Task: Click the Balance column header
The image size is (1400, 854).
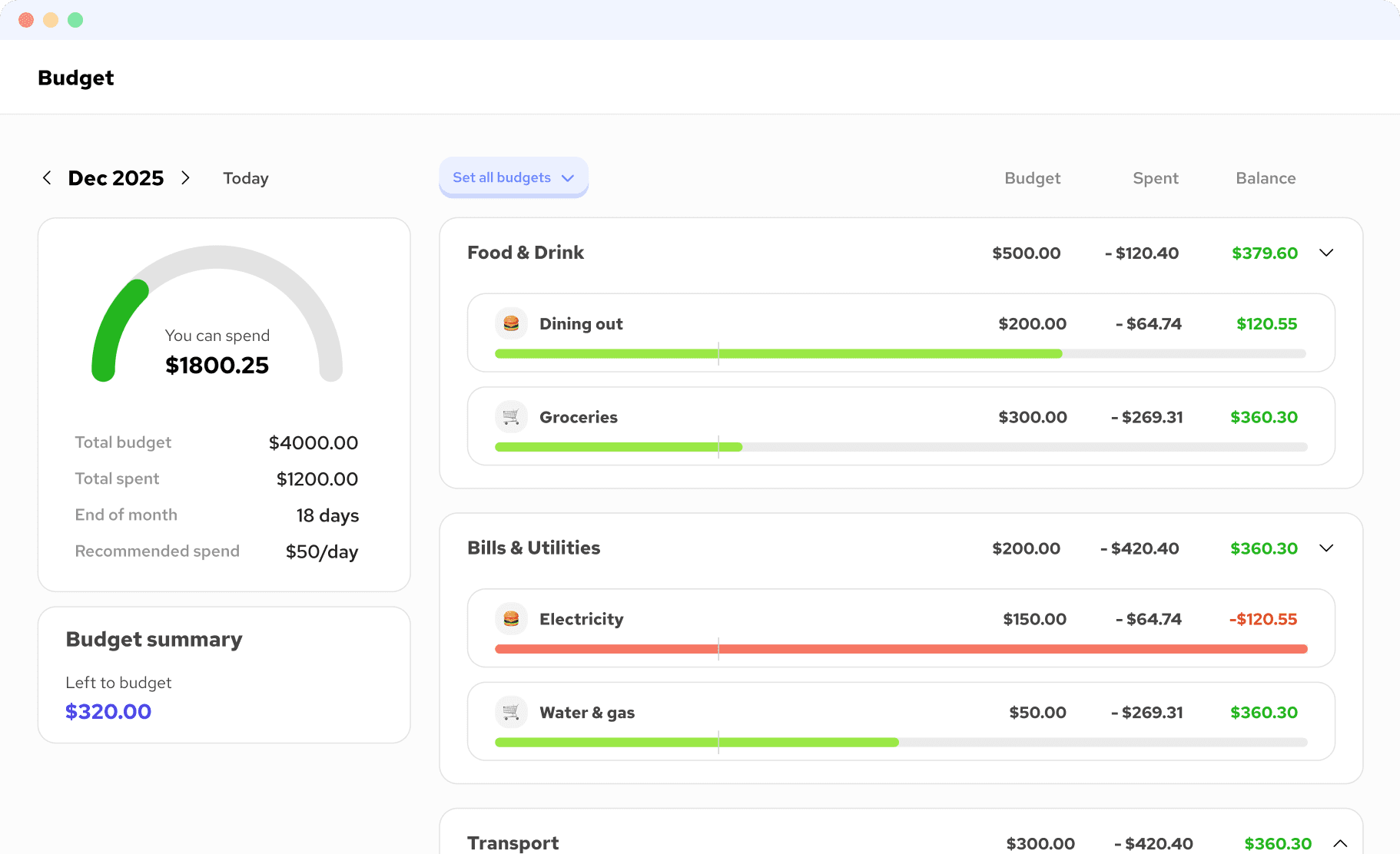Action: click(1266, 177)
